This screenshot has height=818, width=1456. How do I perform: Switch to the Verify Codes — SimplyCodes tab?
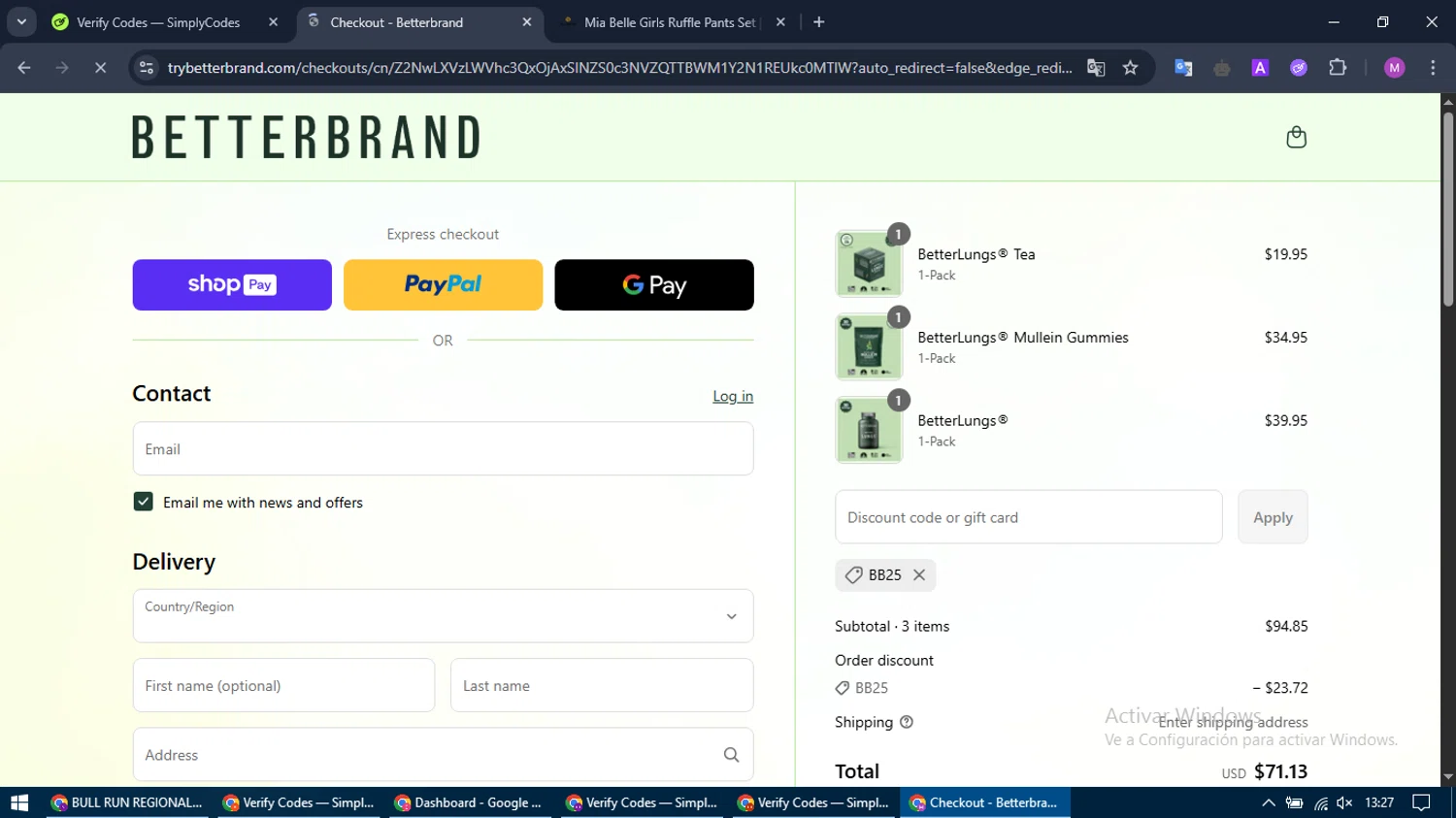(x=159, y=22)
